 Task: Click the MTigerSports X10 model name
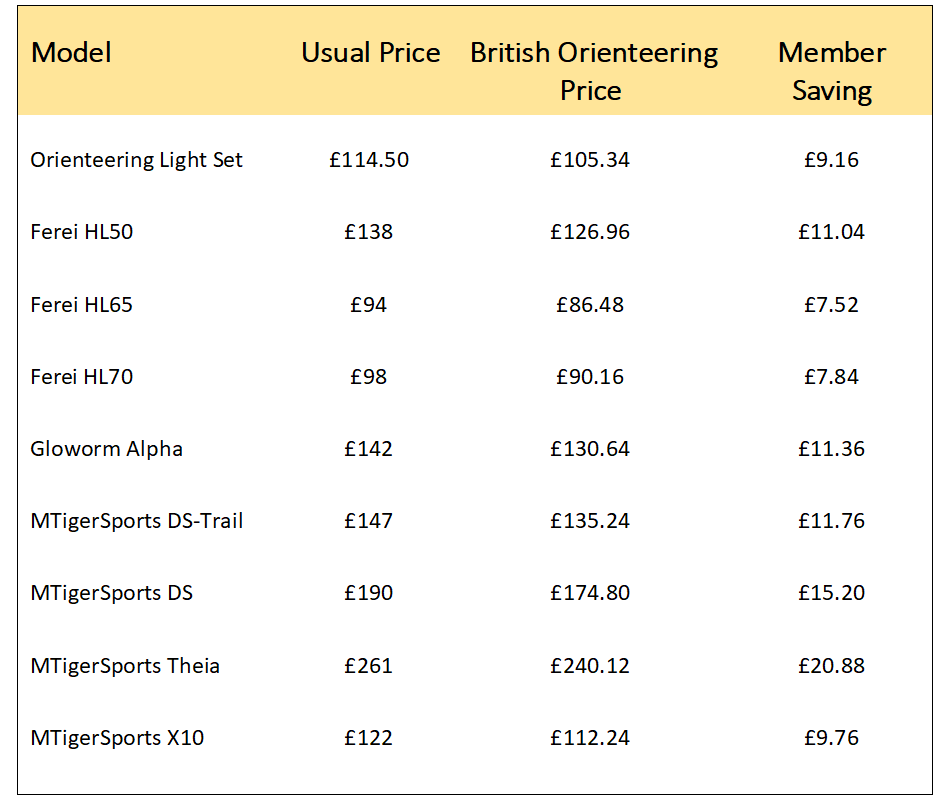point(117,738)
